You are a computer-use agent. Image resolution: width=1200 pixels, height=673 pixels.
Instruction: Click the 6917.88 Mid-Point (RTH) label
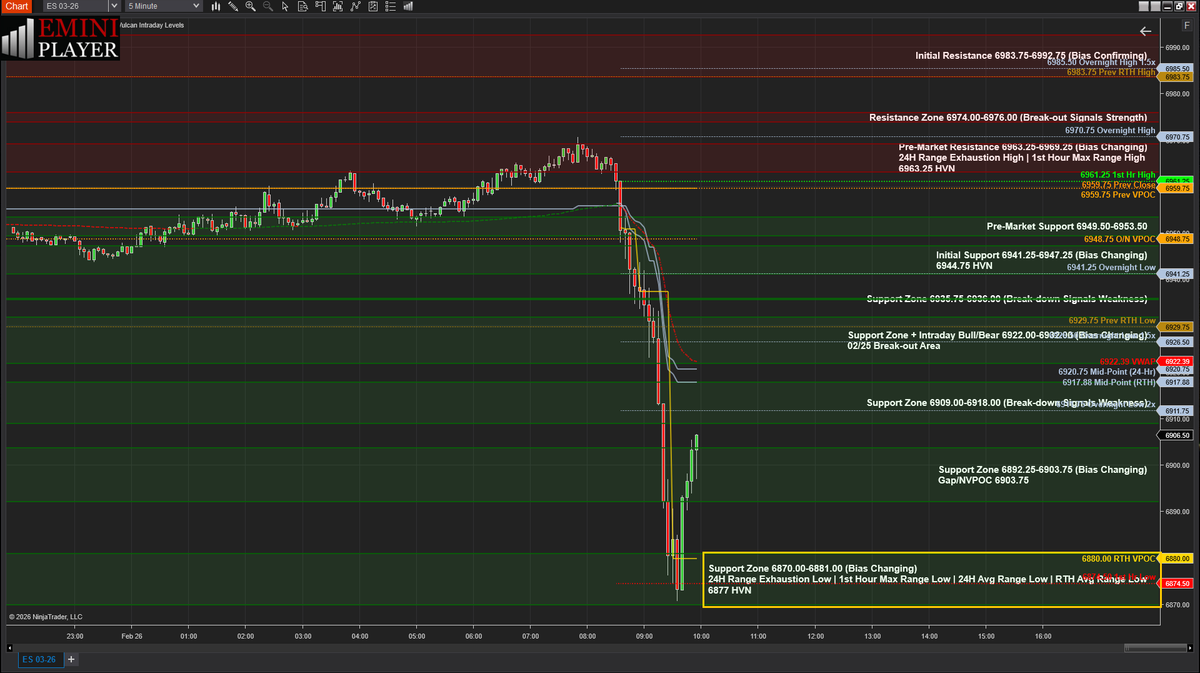(x=1109, y=382)
